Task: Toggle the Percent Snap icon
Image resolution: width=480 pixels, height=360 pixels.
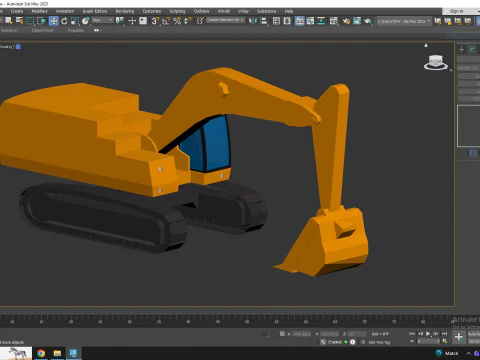Action: [177, 21]
